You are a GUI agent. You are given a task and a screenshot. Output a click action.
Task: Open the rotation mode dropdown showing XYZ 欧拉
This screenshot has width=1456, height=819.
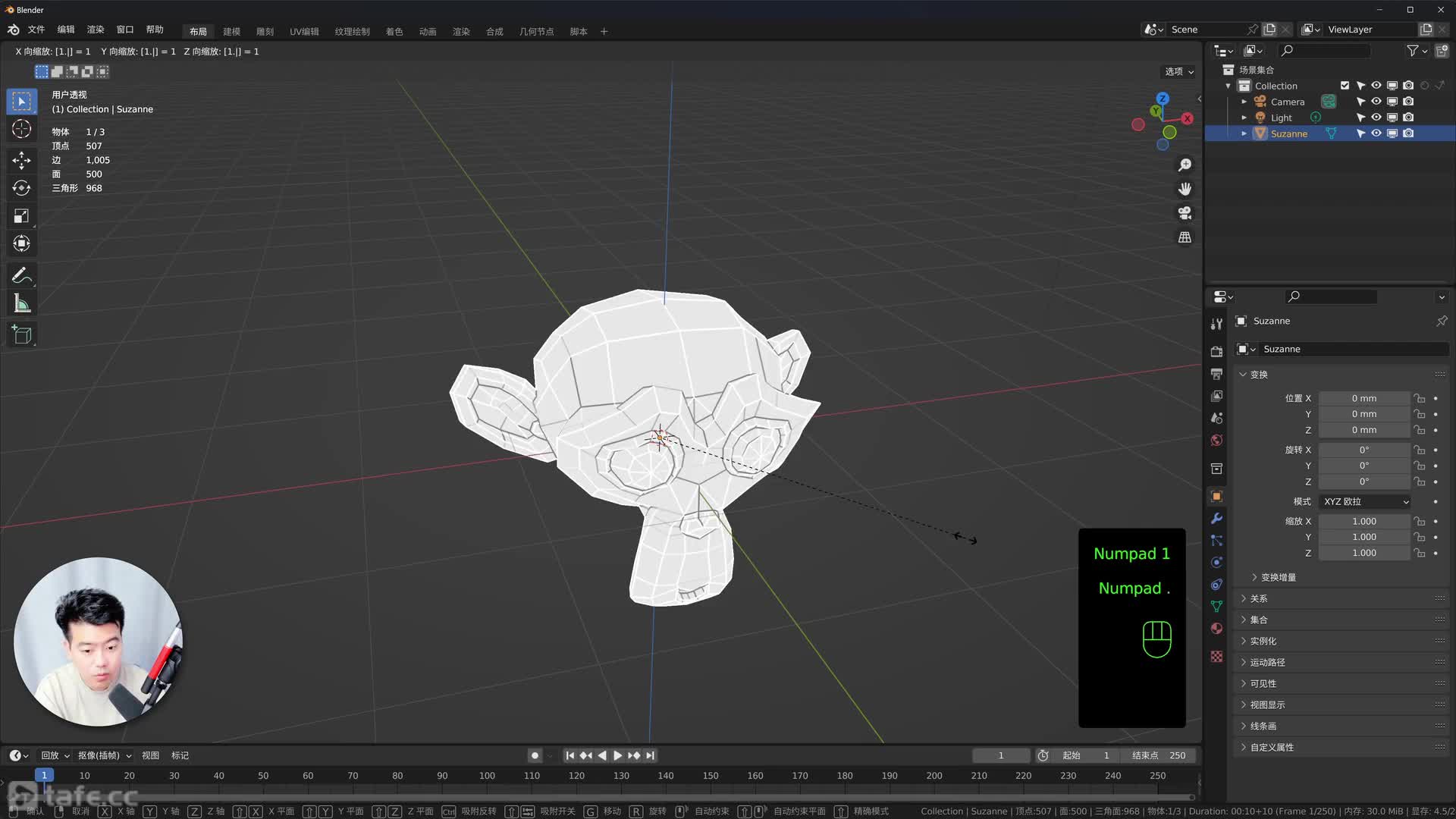click(x=1363, y=501)
